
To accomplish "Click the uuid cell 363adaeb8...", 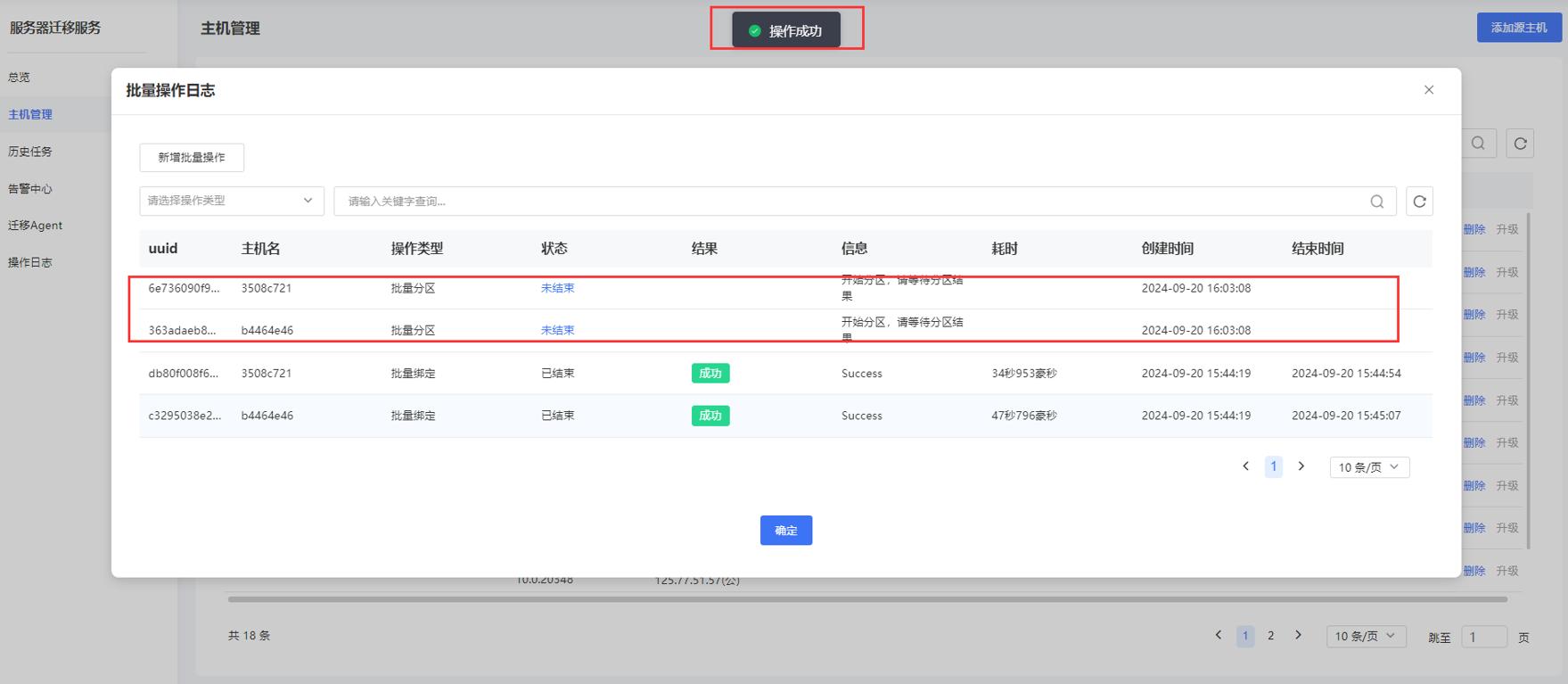I will [182, 330].
